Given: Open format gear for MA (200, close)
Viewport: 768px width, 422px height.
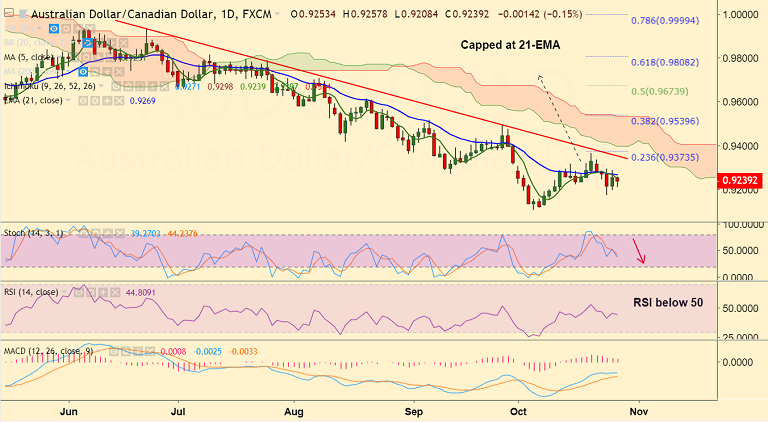Looking at the screenshot, I should 95,72.
